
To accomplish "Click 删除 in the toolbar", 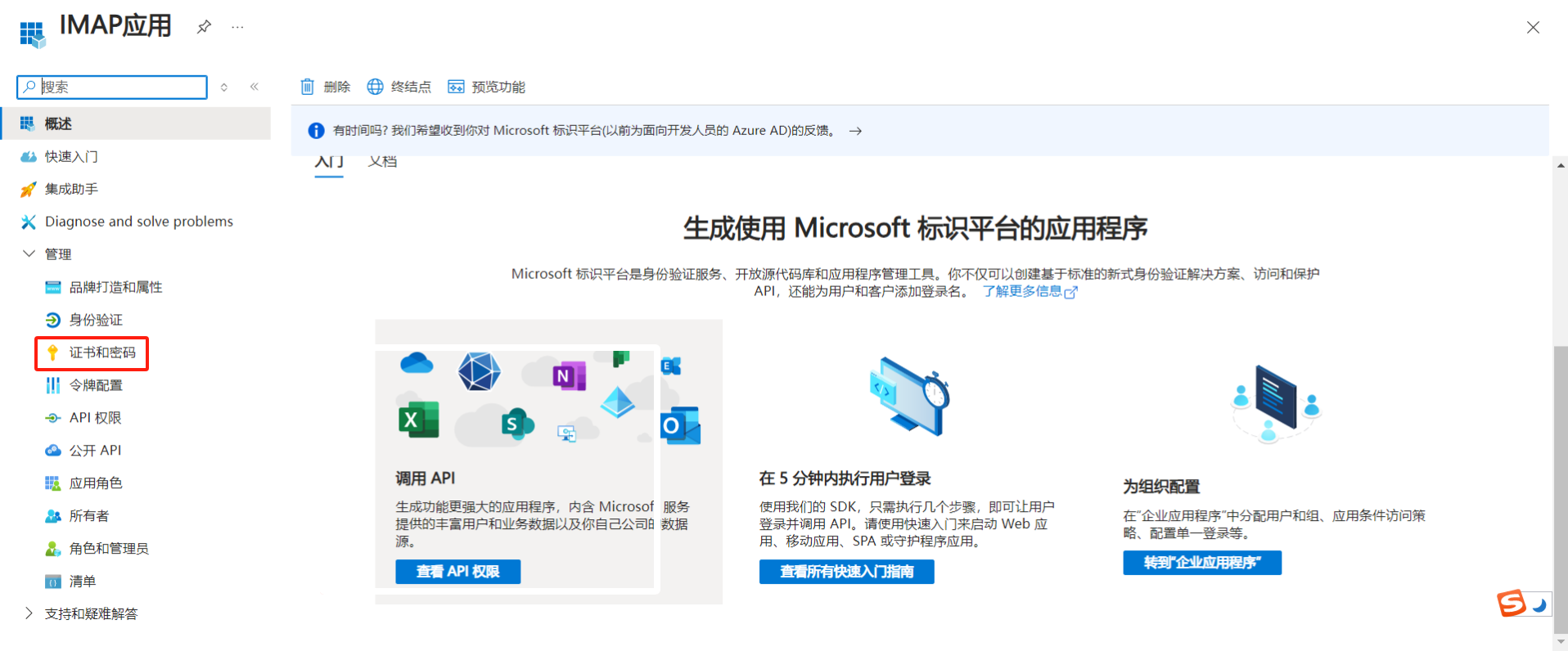I will pos(326,87).
